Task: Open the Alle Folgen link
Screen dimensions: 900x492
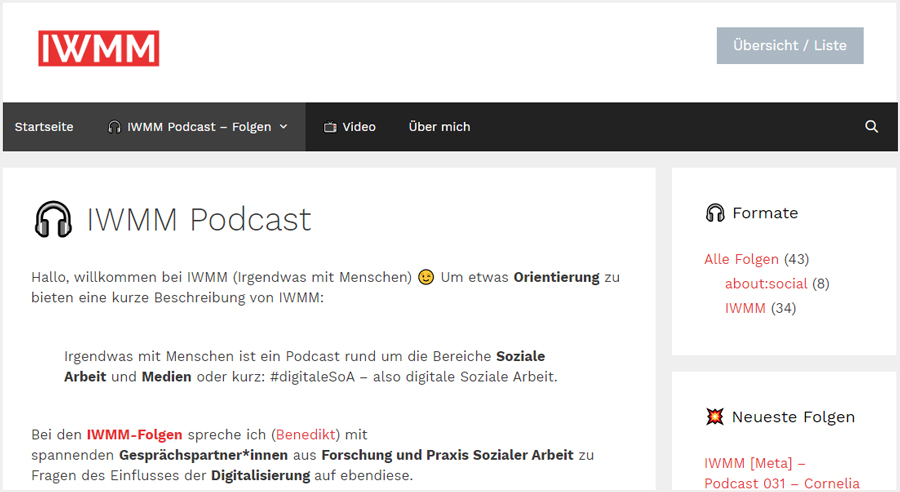Action: (741, 259)
